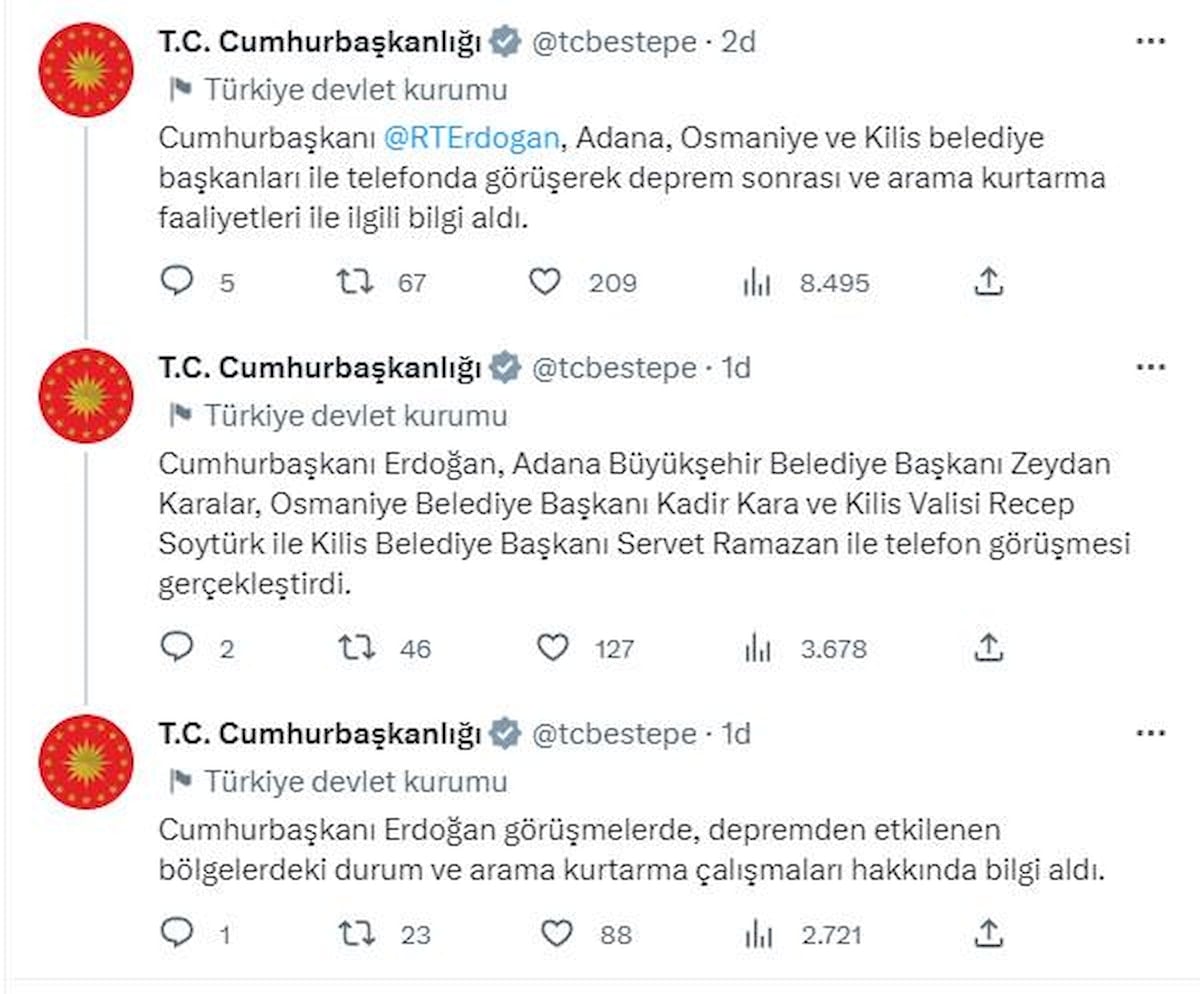The width and height of the screenshot is (1200, 994).
Task: Reply to the first tweet with 5 replies
Action: (x=177, y=283)
